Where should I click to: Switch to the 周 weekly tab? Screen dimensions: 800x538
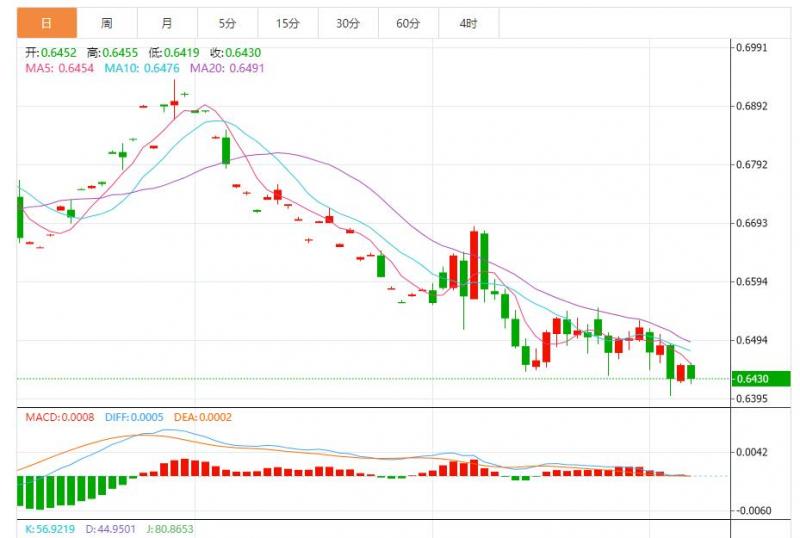pos(107,23)
